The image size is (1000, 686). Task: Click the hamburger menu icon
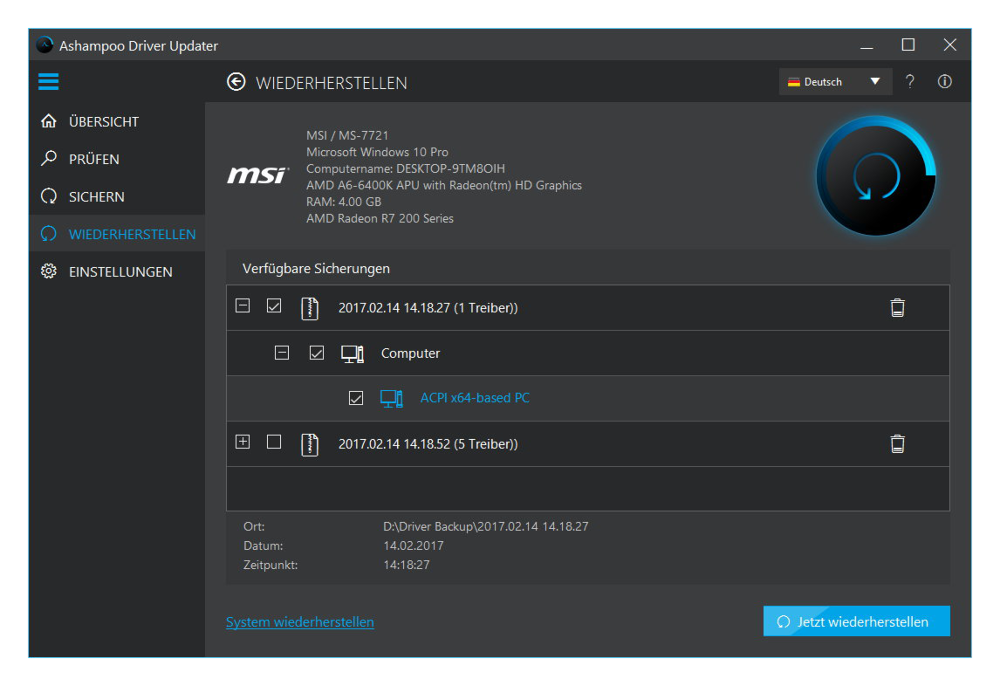click(48, 82)
